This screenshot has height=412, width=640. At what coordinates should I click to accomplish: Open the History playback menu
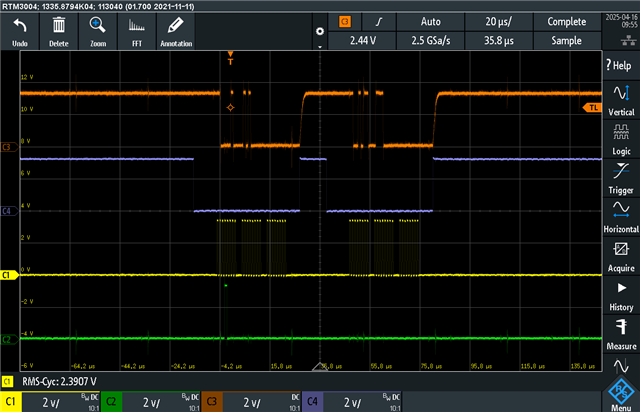pos(621,295)
